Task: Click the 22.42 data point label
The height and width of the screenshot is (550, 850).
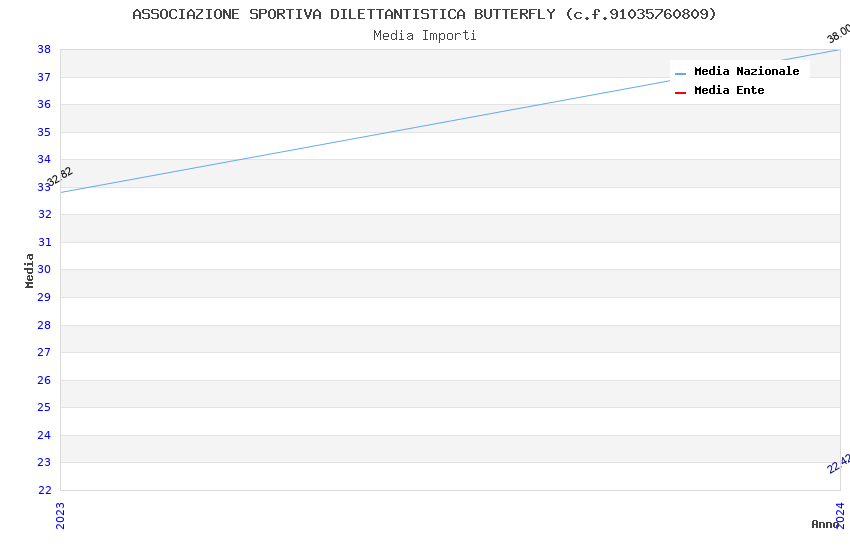Action: click(839, 464)
